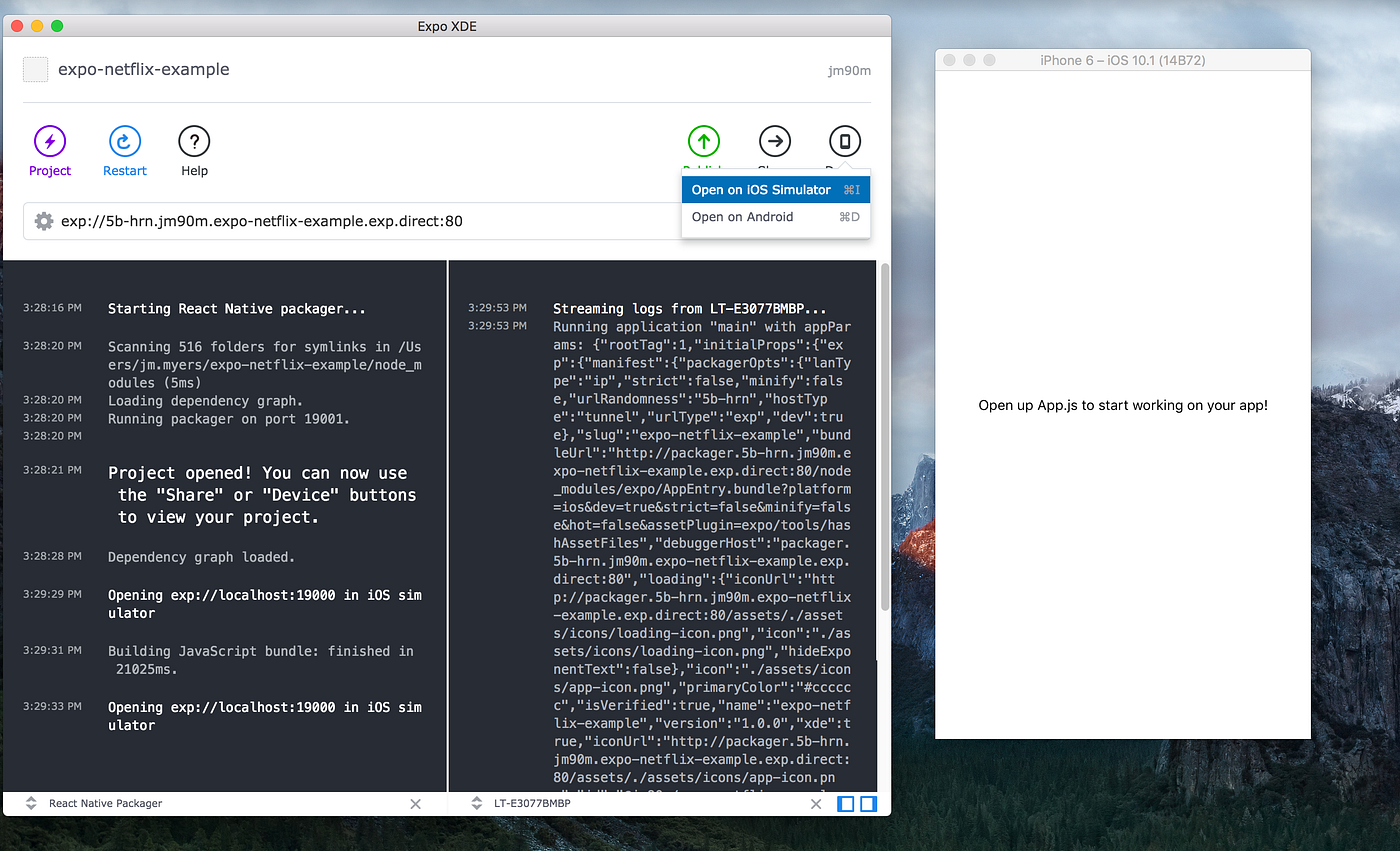Toggle the right pane layout square icon
This screenshot has height=851, width=1400.
point(866,803)
